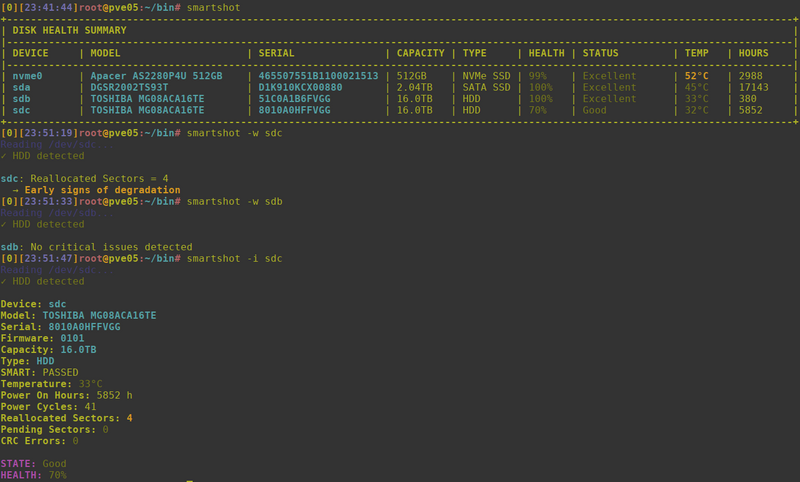The image size is (800, 482).
Task: Select the Apacer AS2280P4U 512GB model text
Action: tap(156, 75)
